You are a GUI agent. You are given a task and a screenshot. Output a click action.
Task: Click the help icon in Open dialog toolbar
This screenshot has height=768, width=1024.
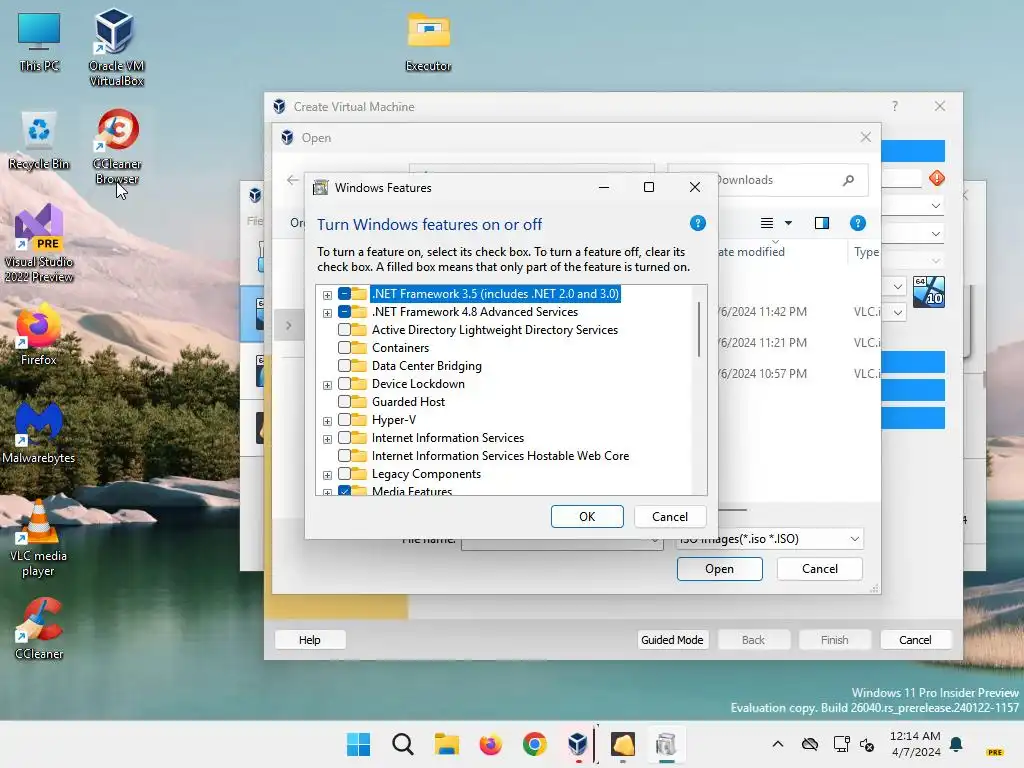[x=857, y=223]
